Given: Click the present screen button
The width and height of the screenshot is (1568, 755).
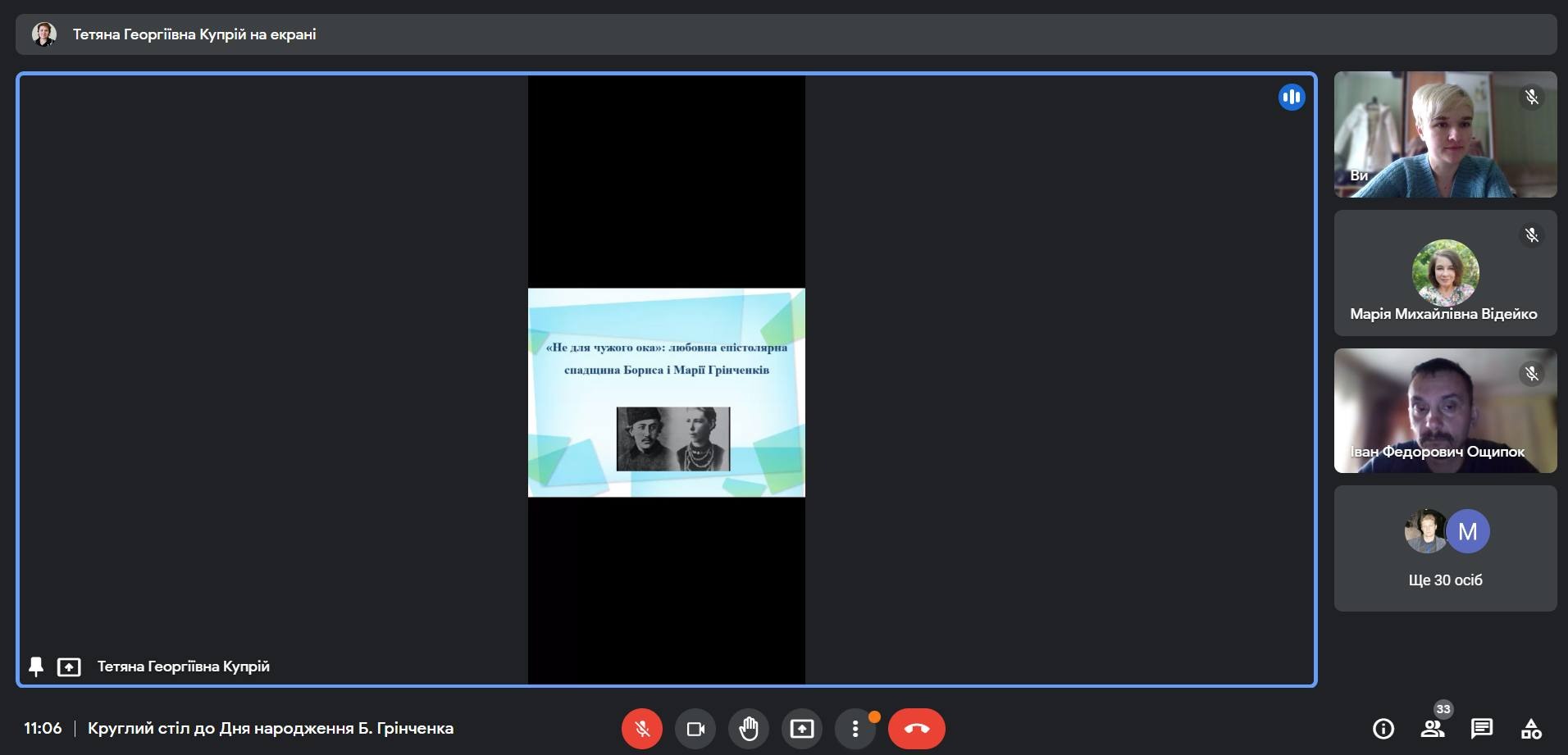Looking at the screenshot, I should 802,729.
